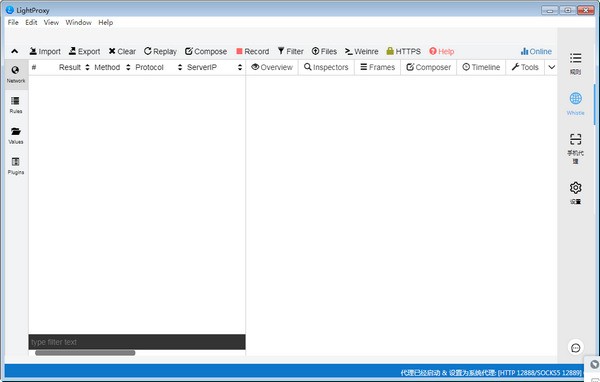Switch to the Inspectors tab
The height and width of the screenshot is (382, 600).
pos(326,67)
